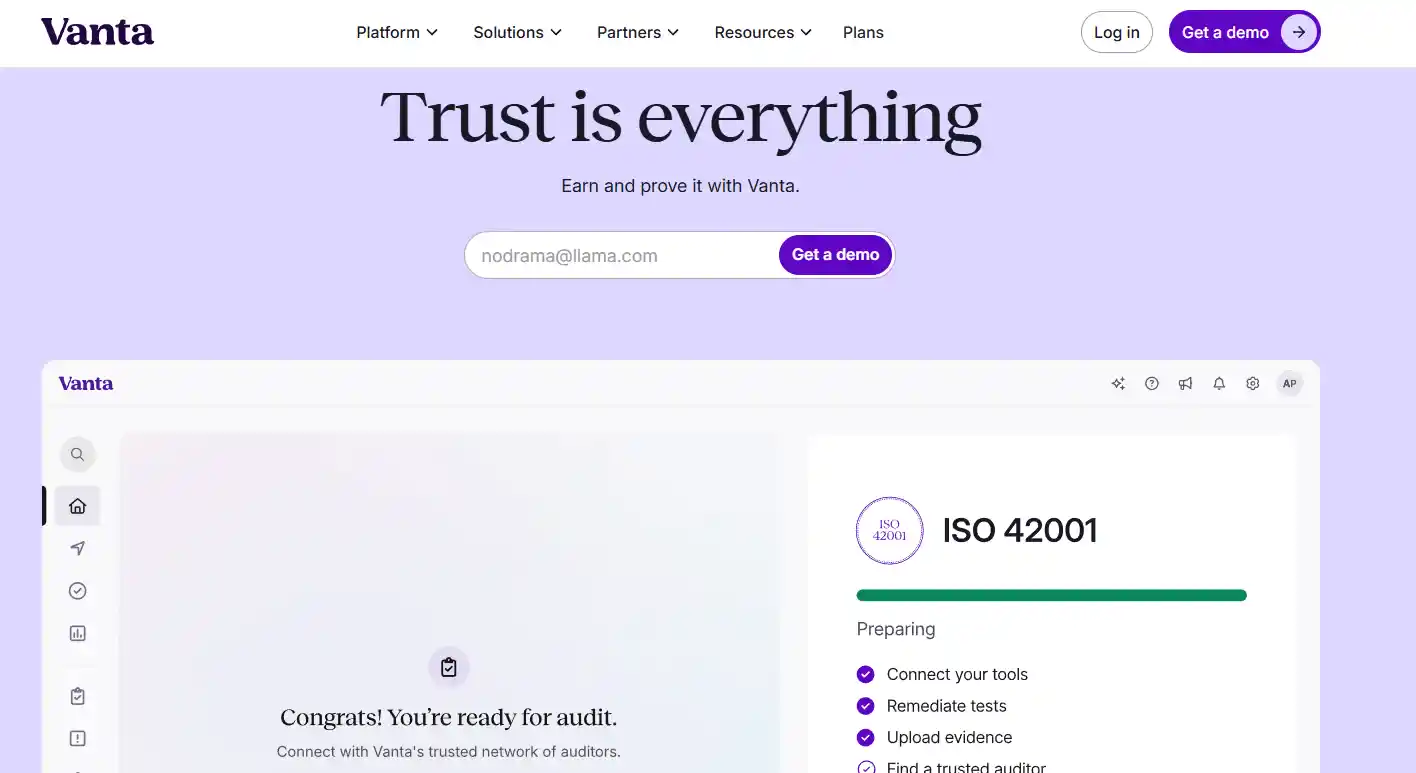Go to the Plans page
Viewport: 1416px width, 773px height.
pos(863,32)
